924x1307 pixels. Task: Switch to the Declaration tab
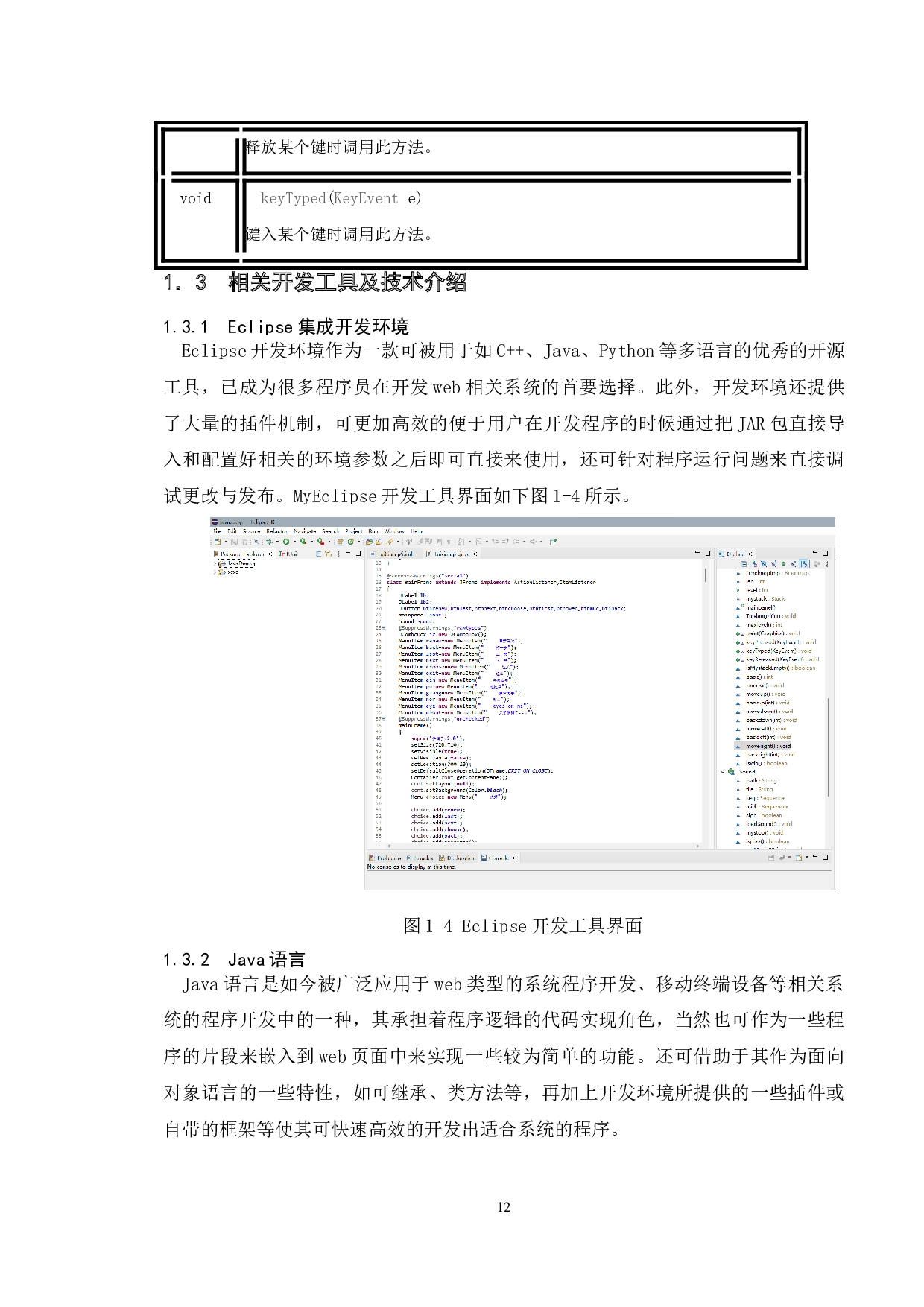[x=457, y=858]
